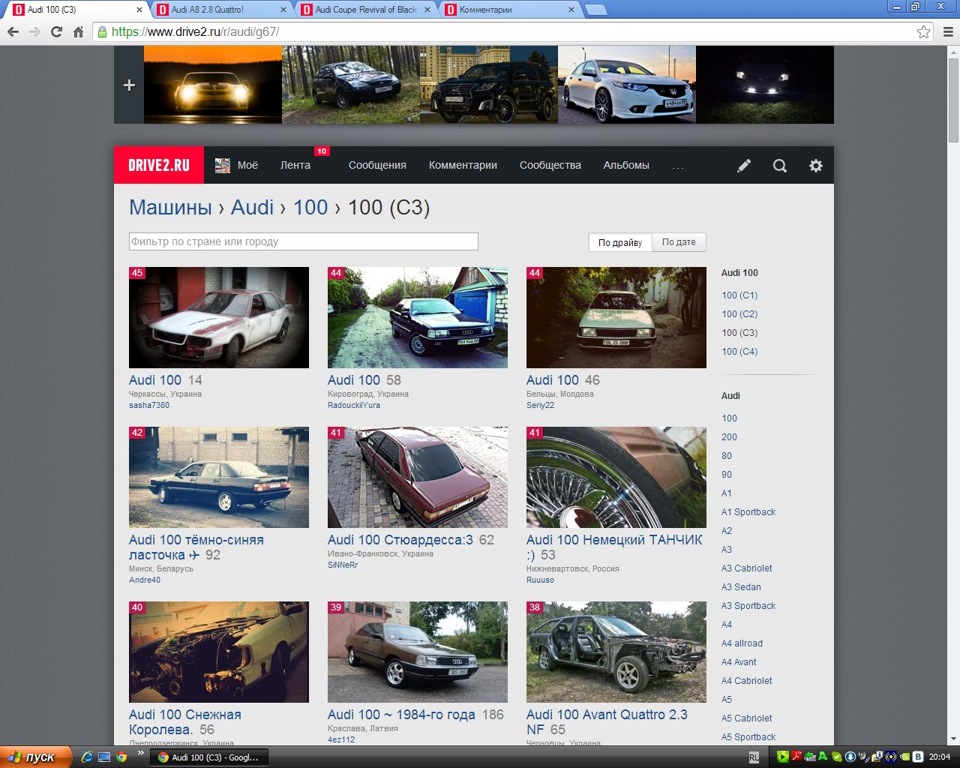Open the пуск Start button
Screen dimensions: 960x768
[x=36, y=757]
